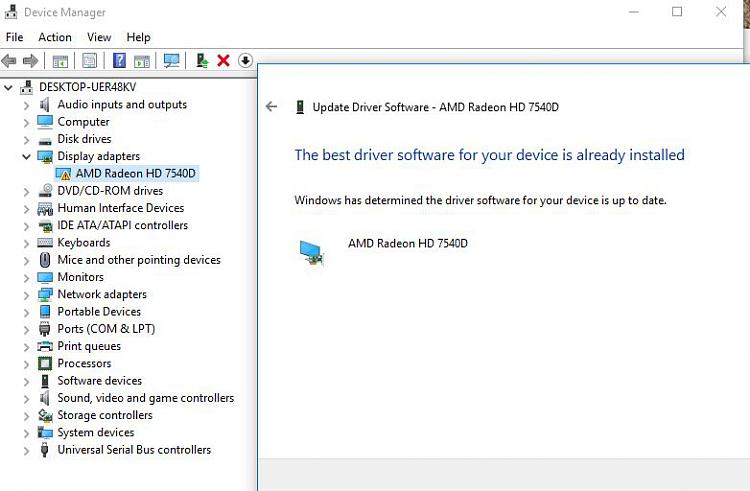This screenshot has height=491, width=750.
Task: Open the Properties toolbar icon
Action: 89,61
